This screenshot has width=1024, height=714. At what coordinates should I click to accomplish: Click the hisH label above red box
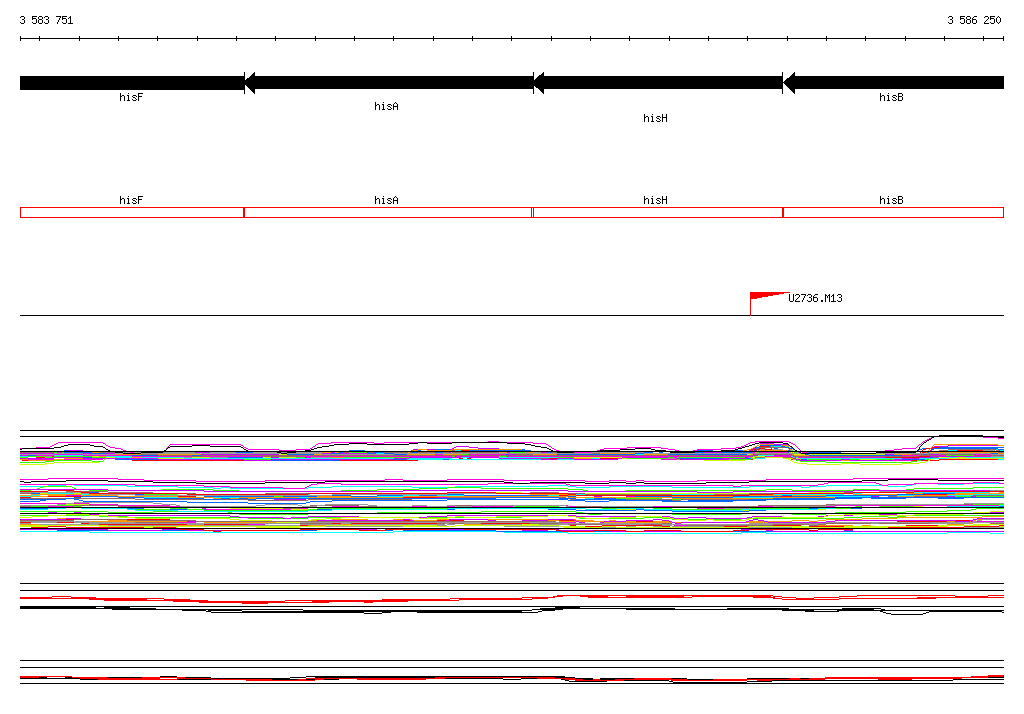click(x=655, y=200)
